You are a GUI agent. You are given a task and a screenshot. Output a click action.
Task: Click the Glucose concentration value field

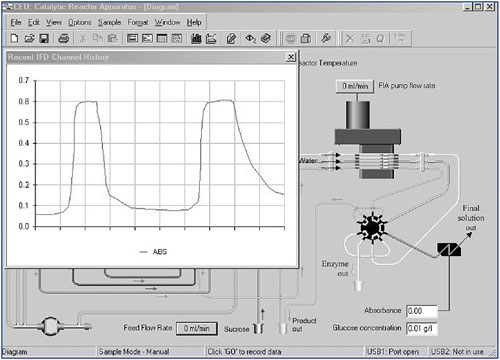pyautogui.click(x=422, y=328)
